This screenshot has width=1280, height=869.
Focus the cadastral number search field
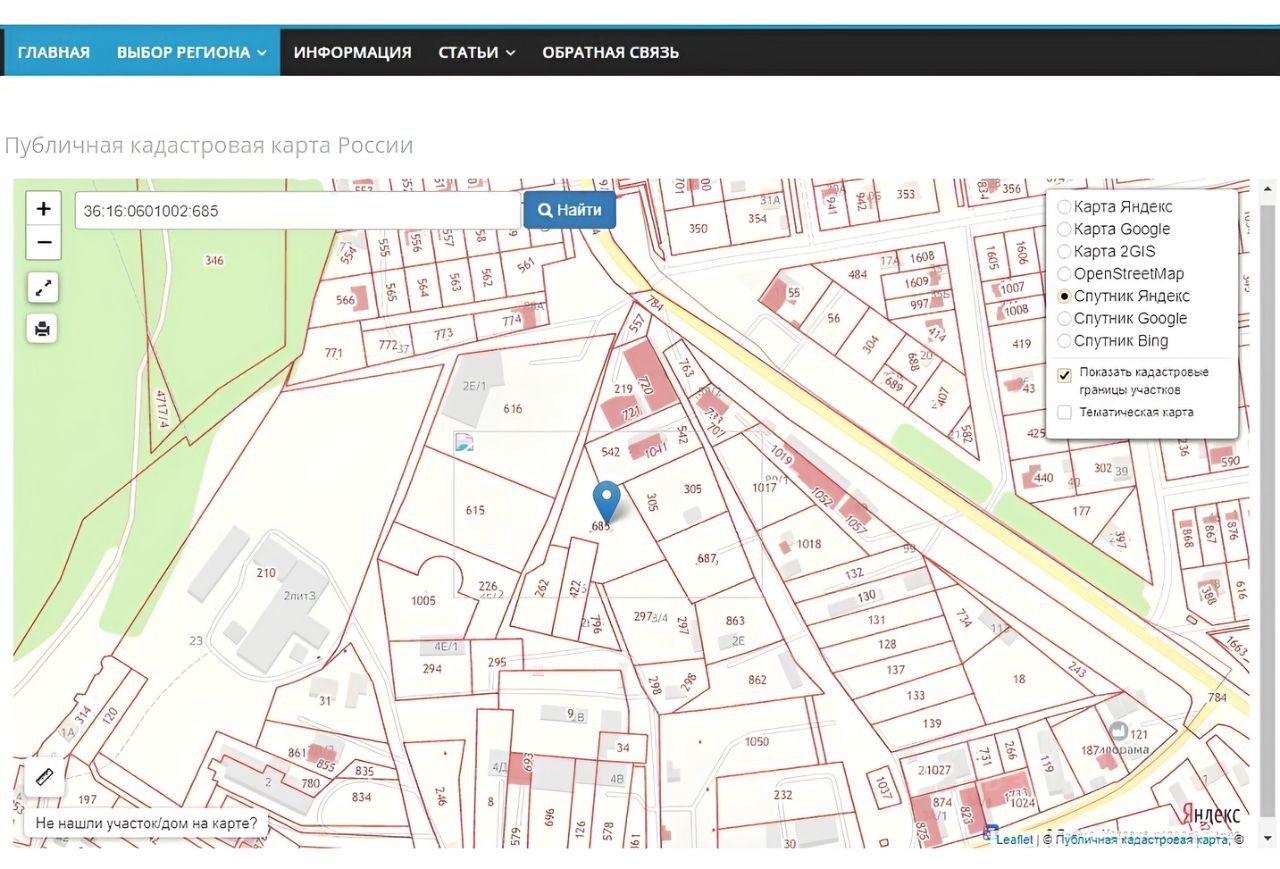(298, 211)
